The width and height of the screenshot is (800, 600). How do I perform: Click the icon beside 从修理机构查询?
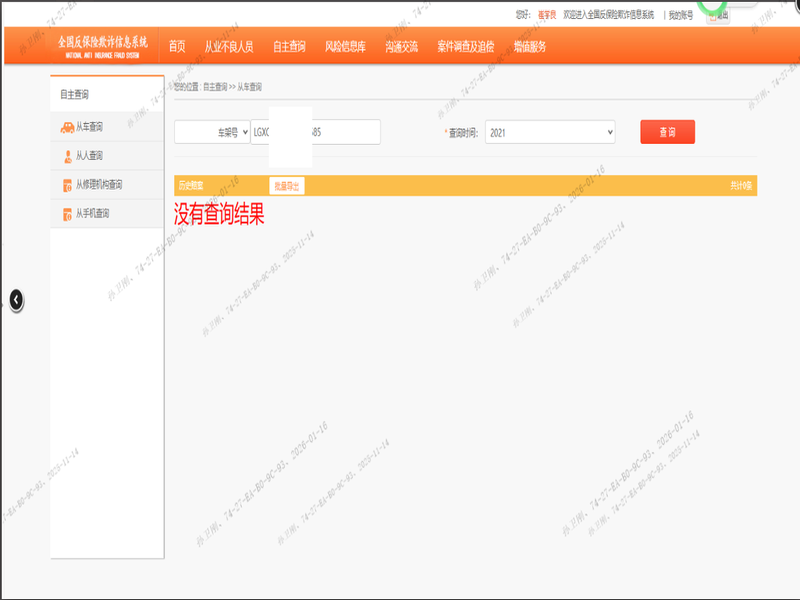tap(67, 185)
